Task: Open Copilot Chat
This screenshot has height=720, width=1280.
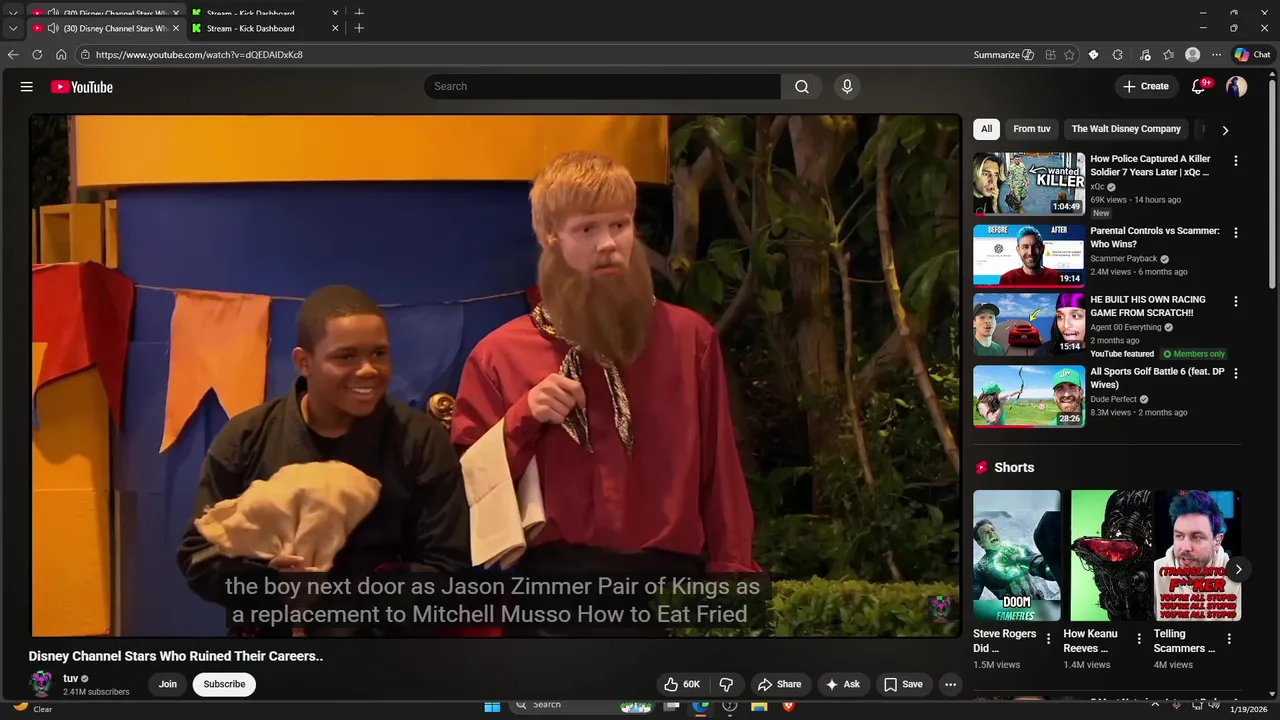Action: click(x=1253, y=55)
